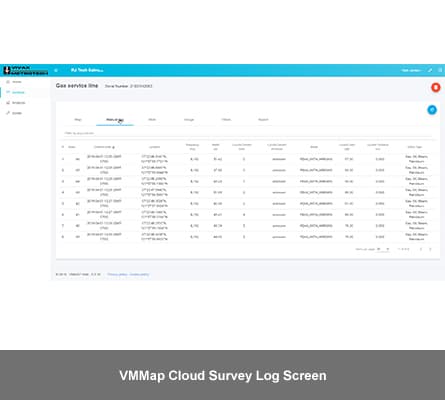Select the underlined Survey log tab
445x400 pixels.
115,120
